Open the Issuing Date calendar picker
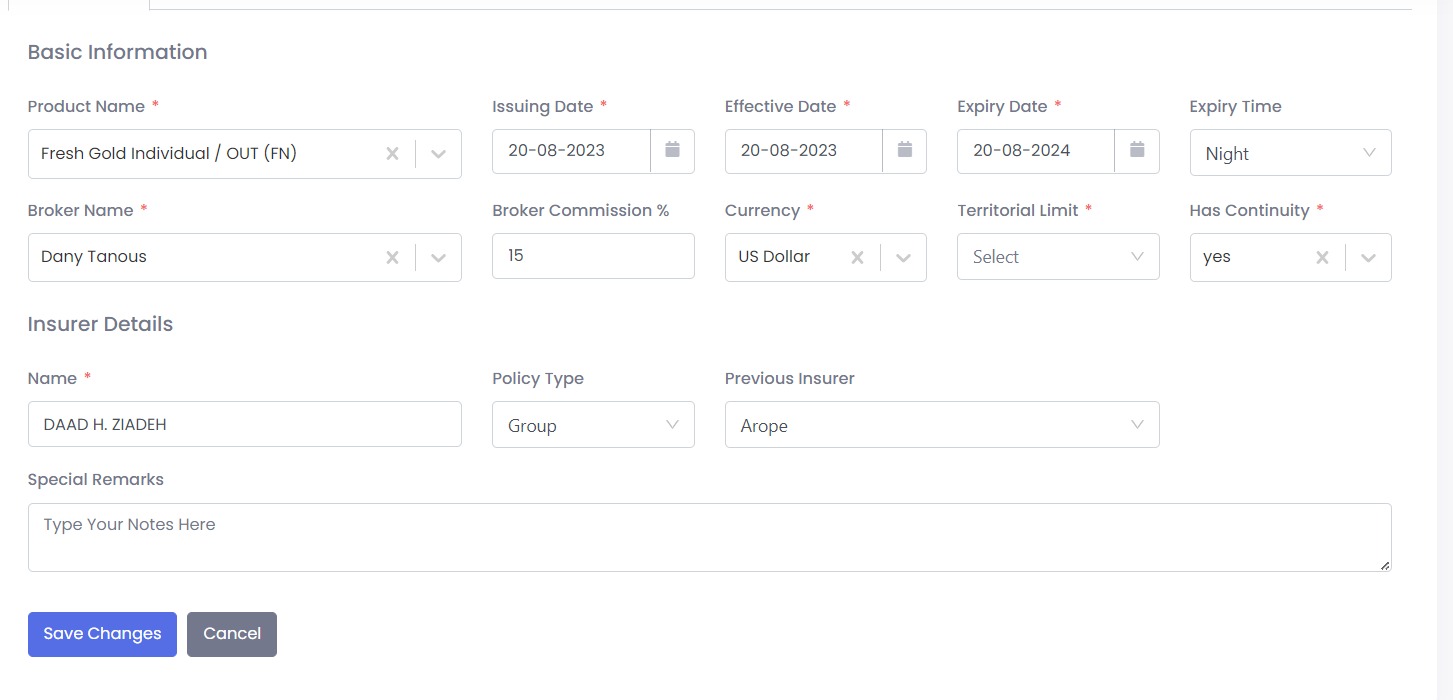1453x700 pixels. point(672,151)
